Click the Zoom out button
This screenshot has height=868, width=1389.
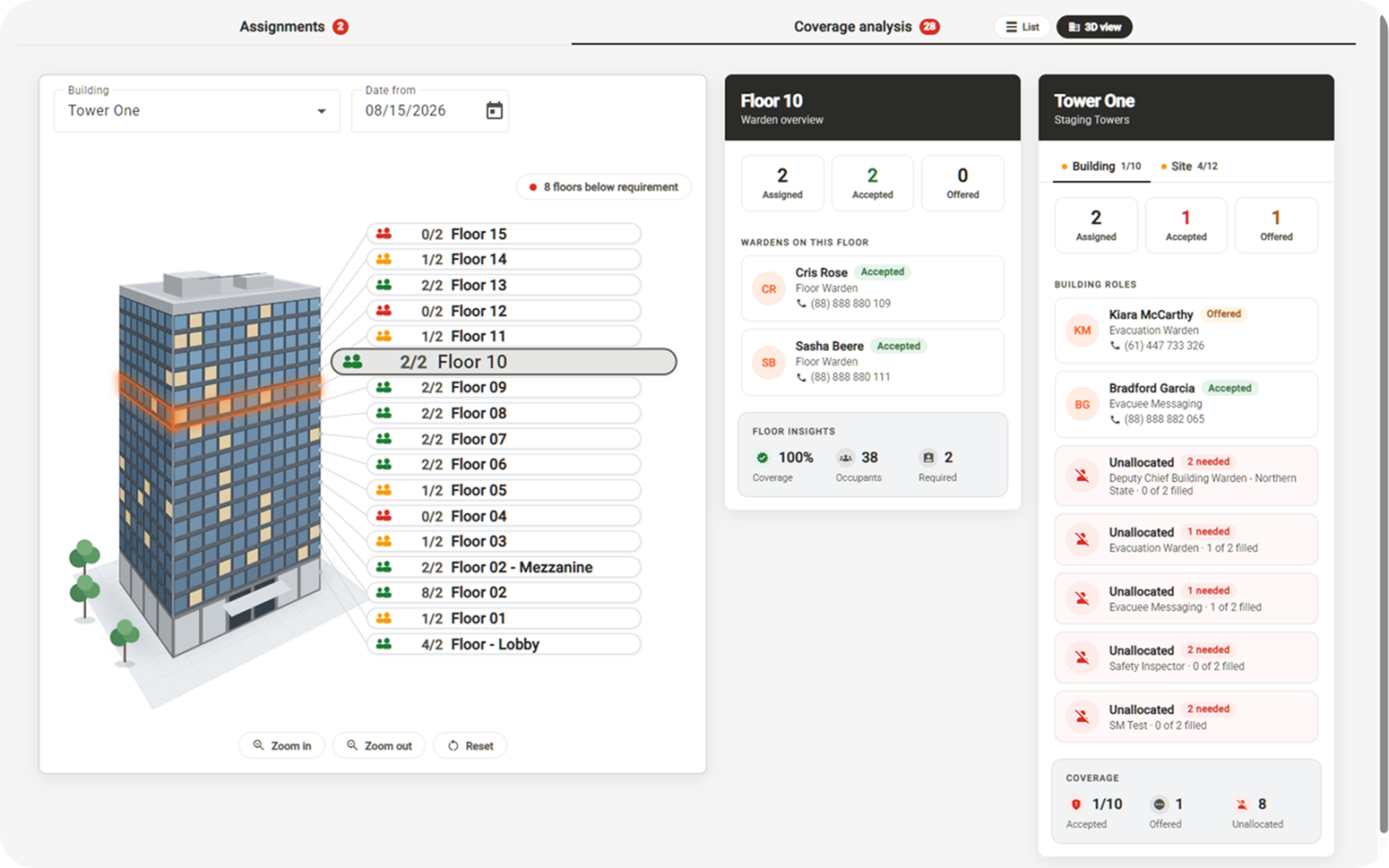[379, 746]
